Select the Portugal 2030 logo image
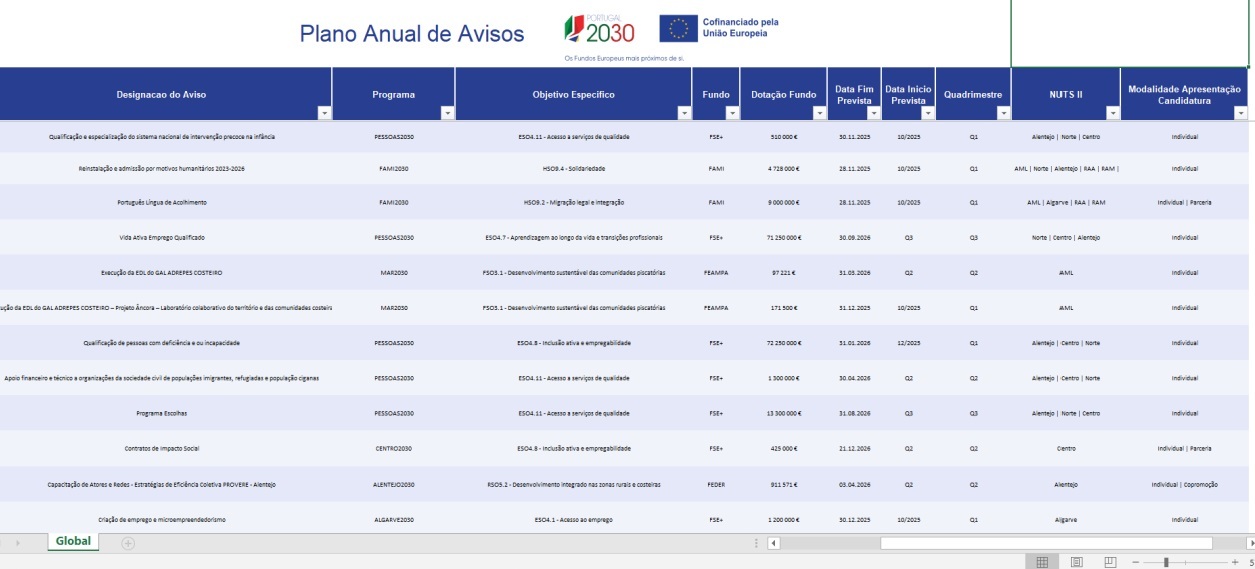The image size is (1255, 569). click(x=600, y=29)
